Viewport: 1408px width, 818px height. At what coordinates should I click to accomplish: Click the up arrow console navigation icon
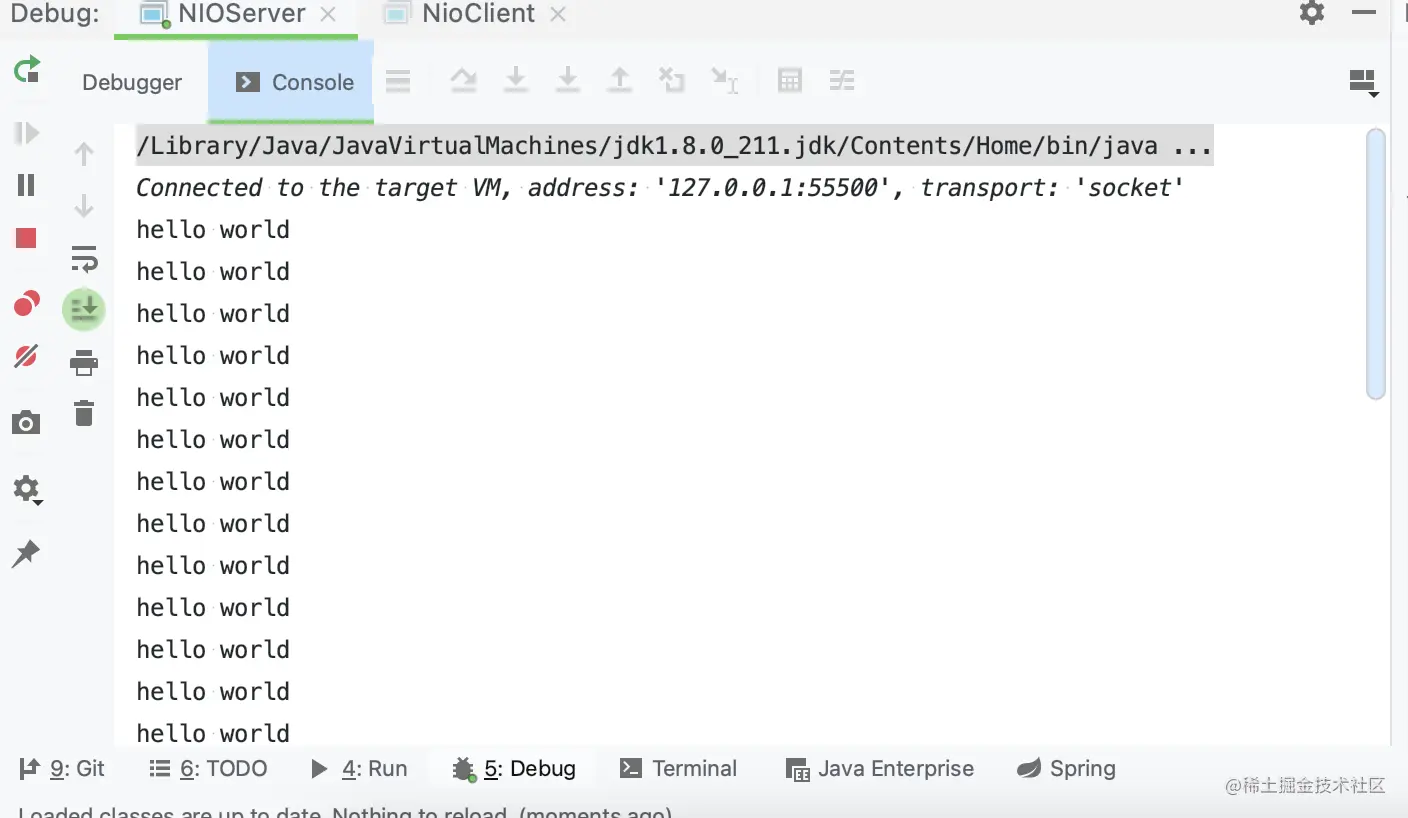point(84,154)
